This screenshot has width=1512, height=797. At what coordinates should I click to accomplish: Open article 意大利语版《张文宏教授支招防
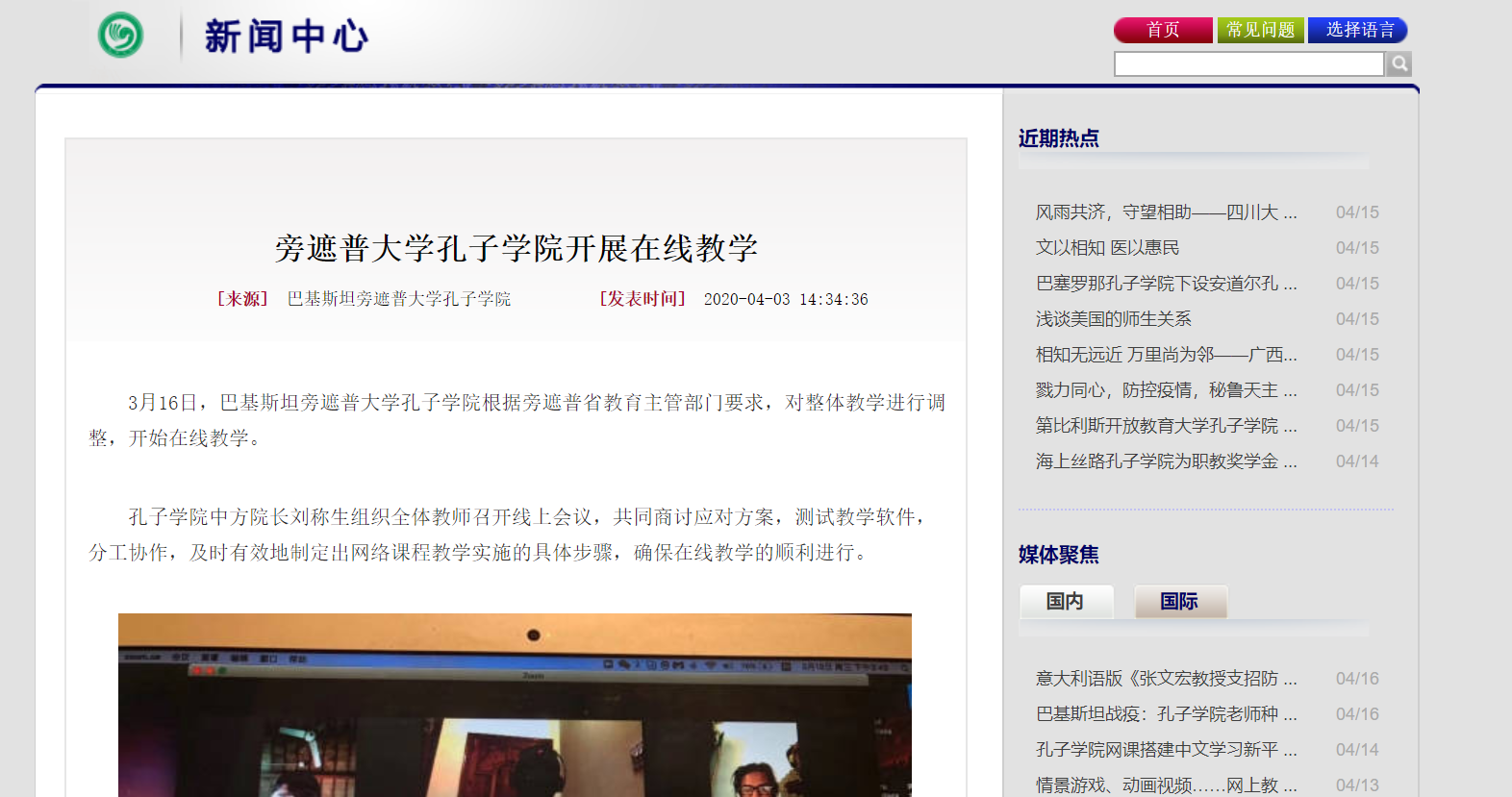tap(1166, 679)
